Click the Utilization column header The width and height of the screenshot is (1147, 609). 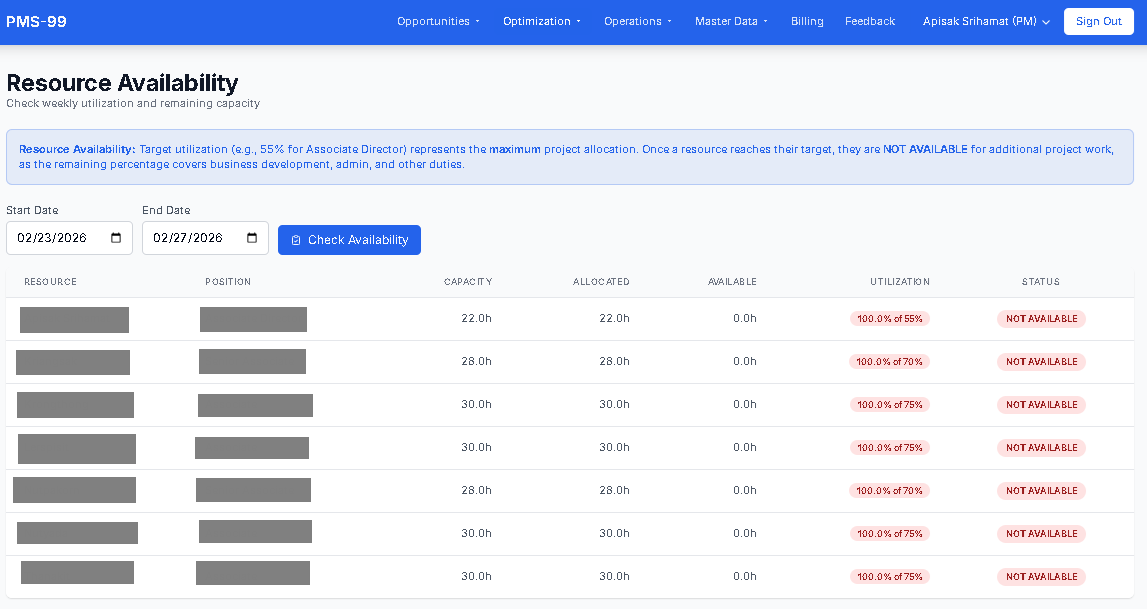(x=899, y=282)
